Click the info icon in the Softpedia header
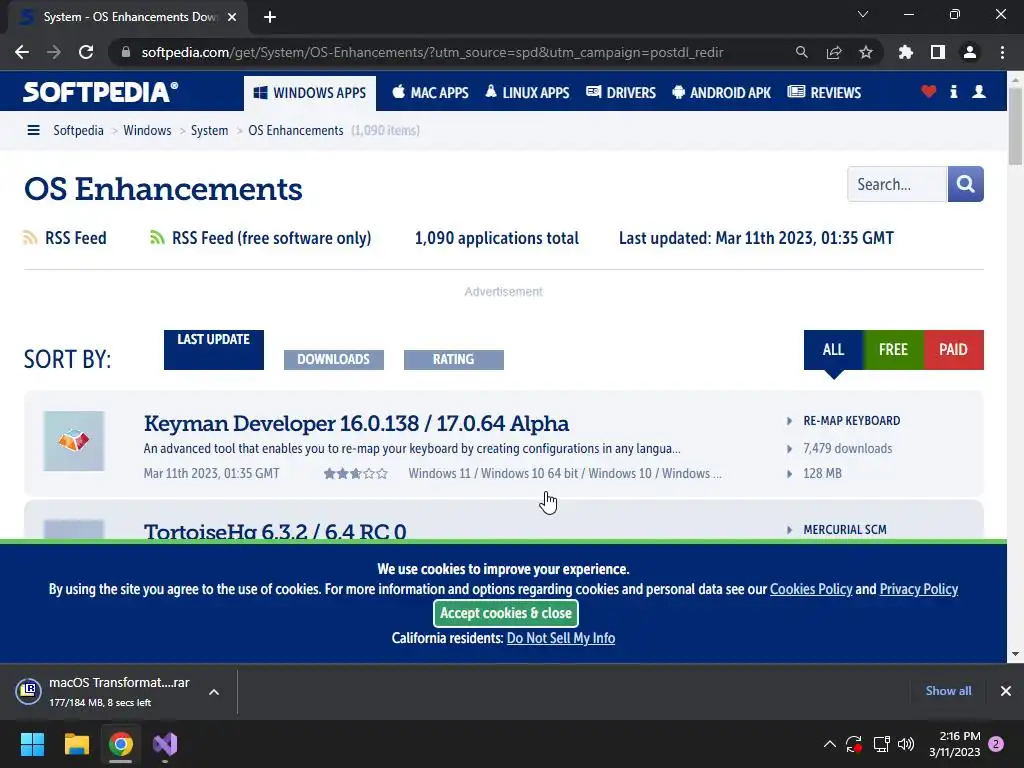The height and width of the screenshot is (768, 1024). click(953, 92)
